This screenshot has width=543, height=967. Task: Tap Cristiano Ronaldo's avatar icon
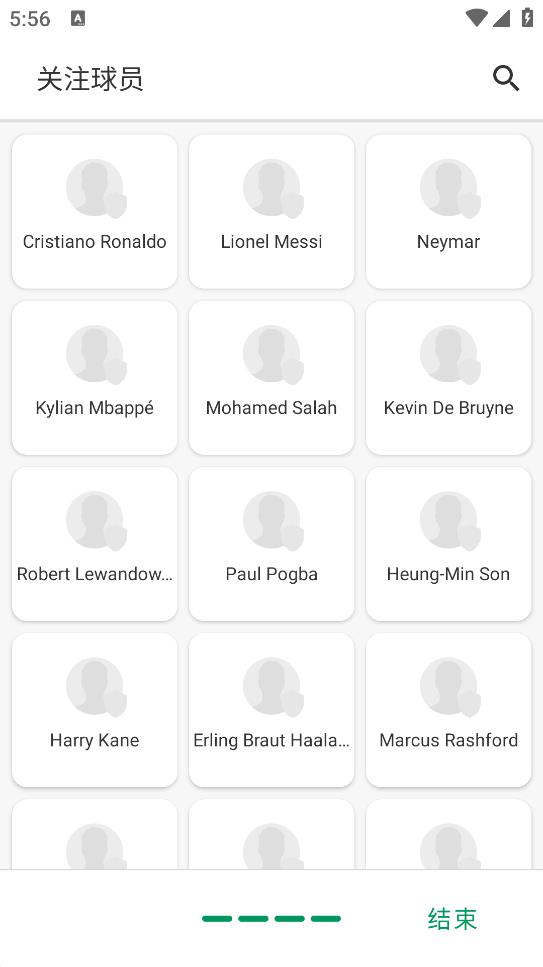coord(96,188)
